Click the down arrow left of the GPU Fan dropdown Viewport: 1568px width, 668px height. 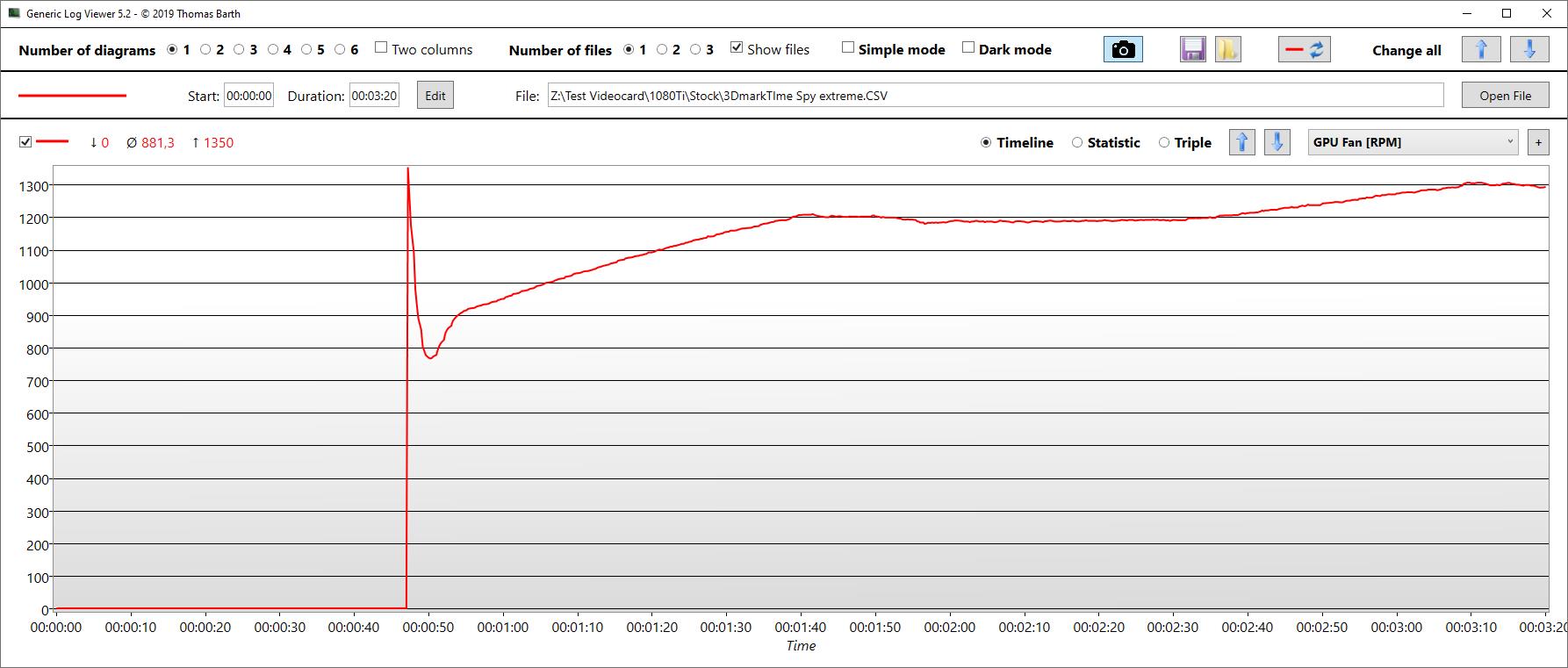[1277, 142]
